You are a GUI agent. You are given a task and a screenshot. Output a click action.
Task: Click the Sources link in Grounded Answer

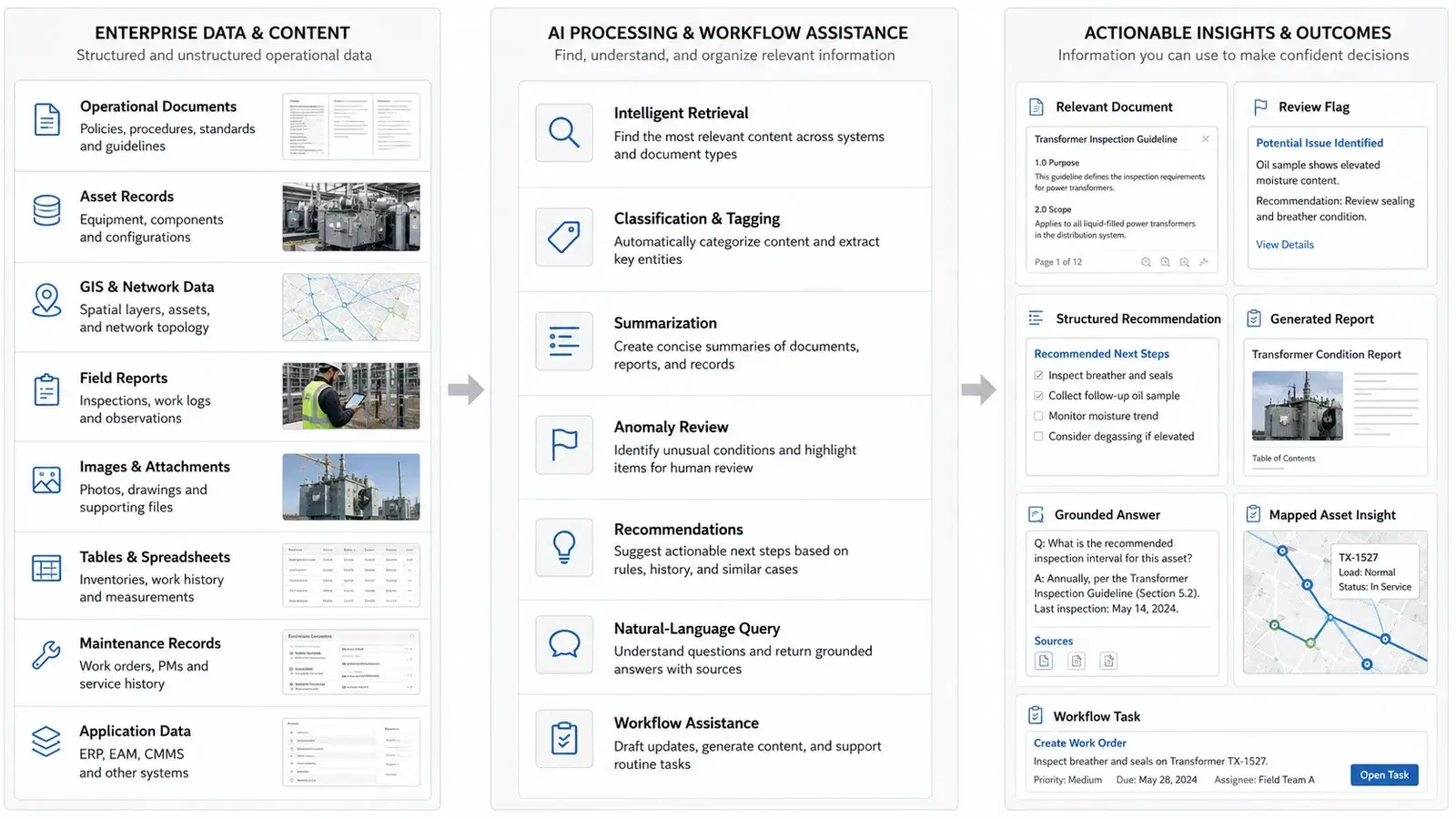(x=1054, y=642)
